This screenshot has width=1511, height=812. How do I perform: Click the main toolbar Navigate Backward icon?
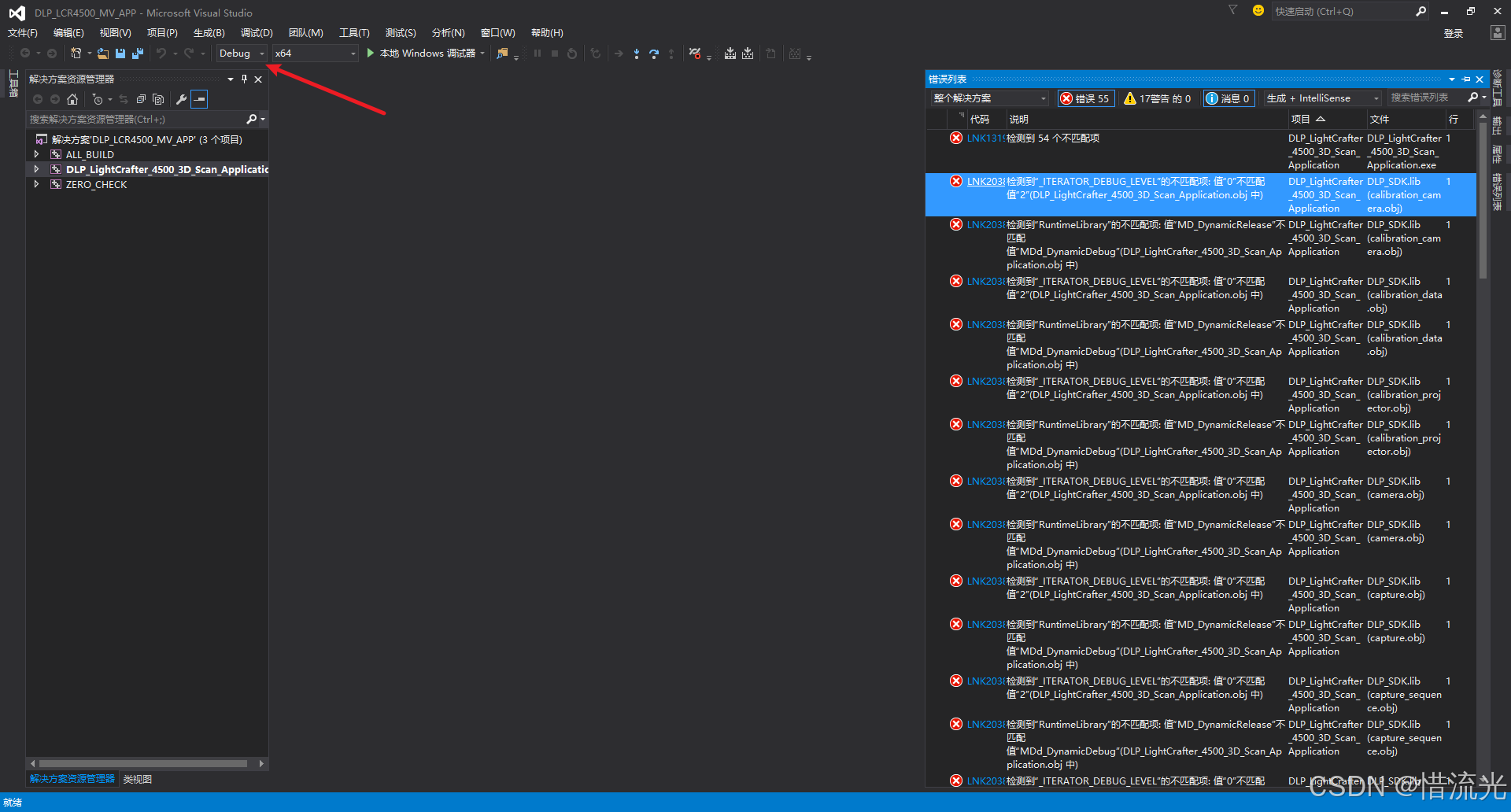point(25,54)
